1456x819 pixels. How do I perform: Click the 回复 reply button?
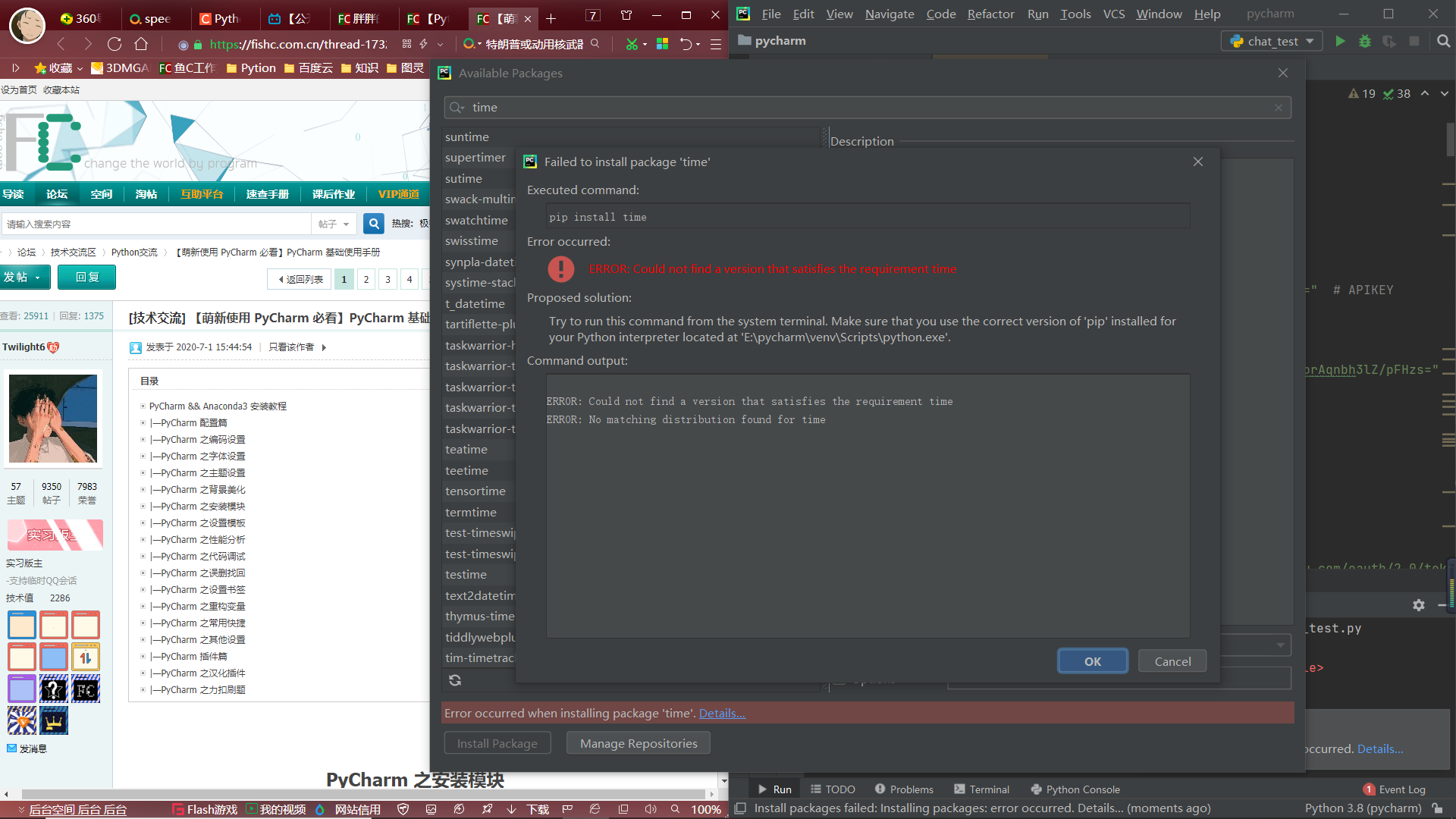[x=87, y=278]
